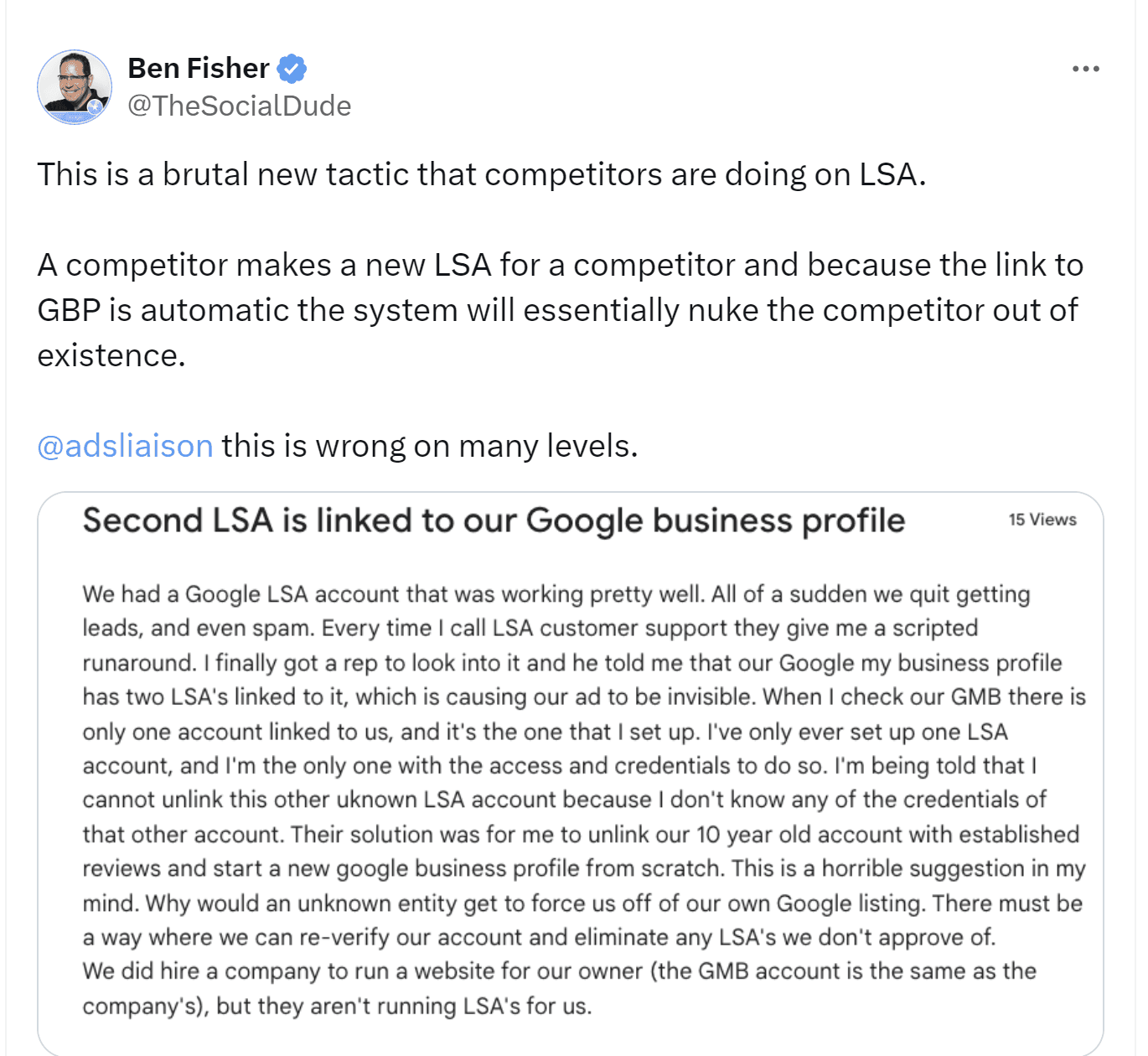The image size is (1148, 1056).
Task: Click the 'company's), but they aren't running' line
Action: coord(337,1006)
